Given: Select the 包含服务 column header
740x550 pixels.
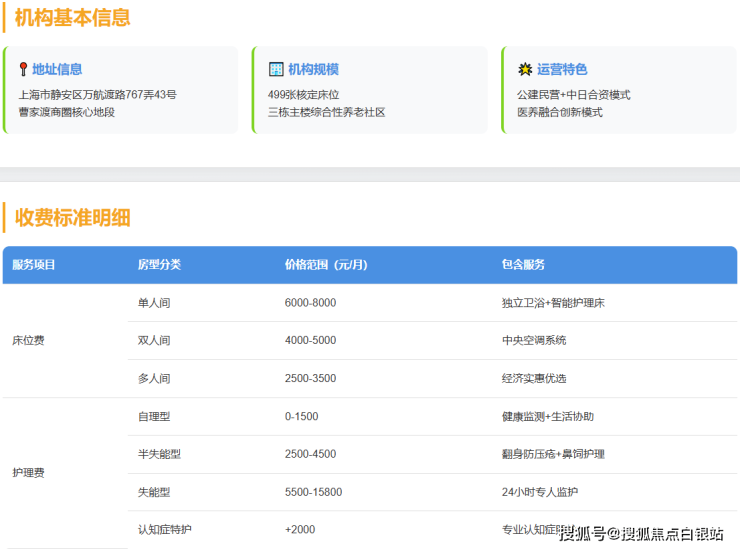Looking at the screenshot, I should [523, 265].
